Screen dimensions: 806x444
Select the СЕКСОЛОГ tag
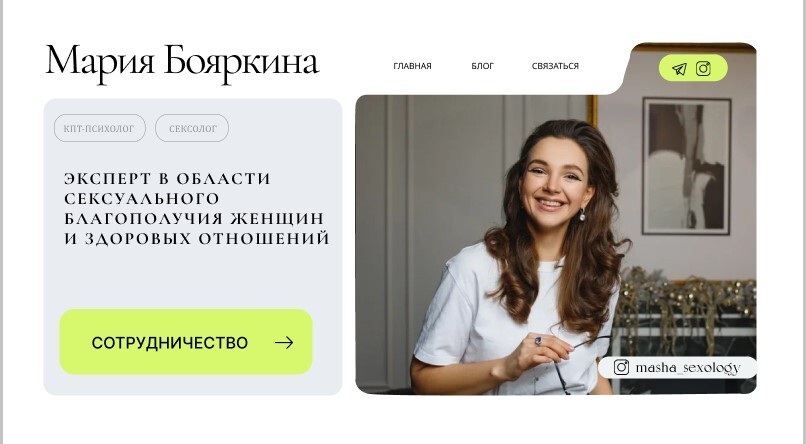pos(192,128)
